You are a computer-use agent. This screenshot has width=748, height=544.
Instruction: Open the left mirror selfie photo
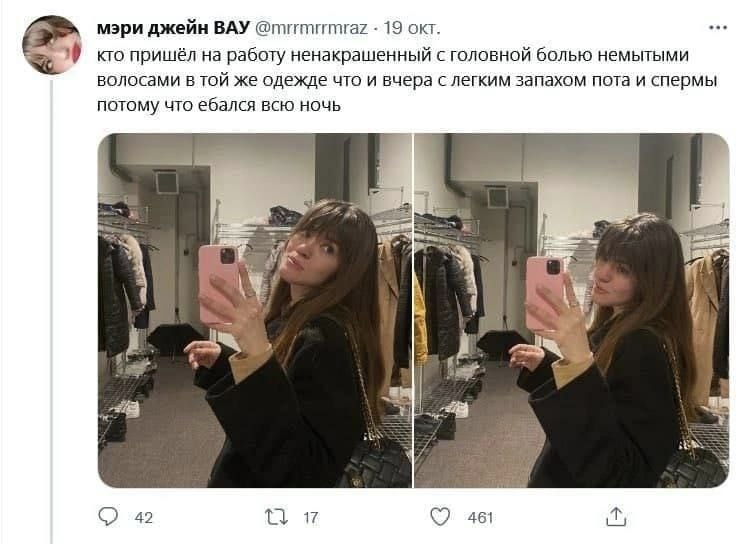[255, 310]
